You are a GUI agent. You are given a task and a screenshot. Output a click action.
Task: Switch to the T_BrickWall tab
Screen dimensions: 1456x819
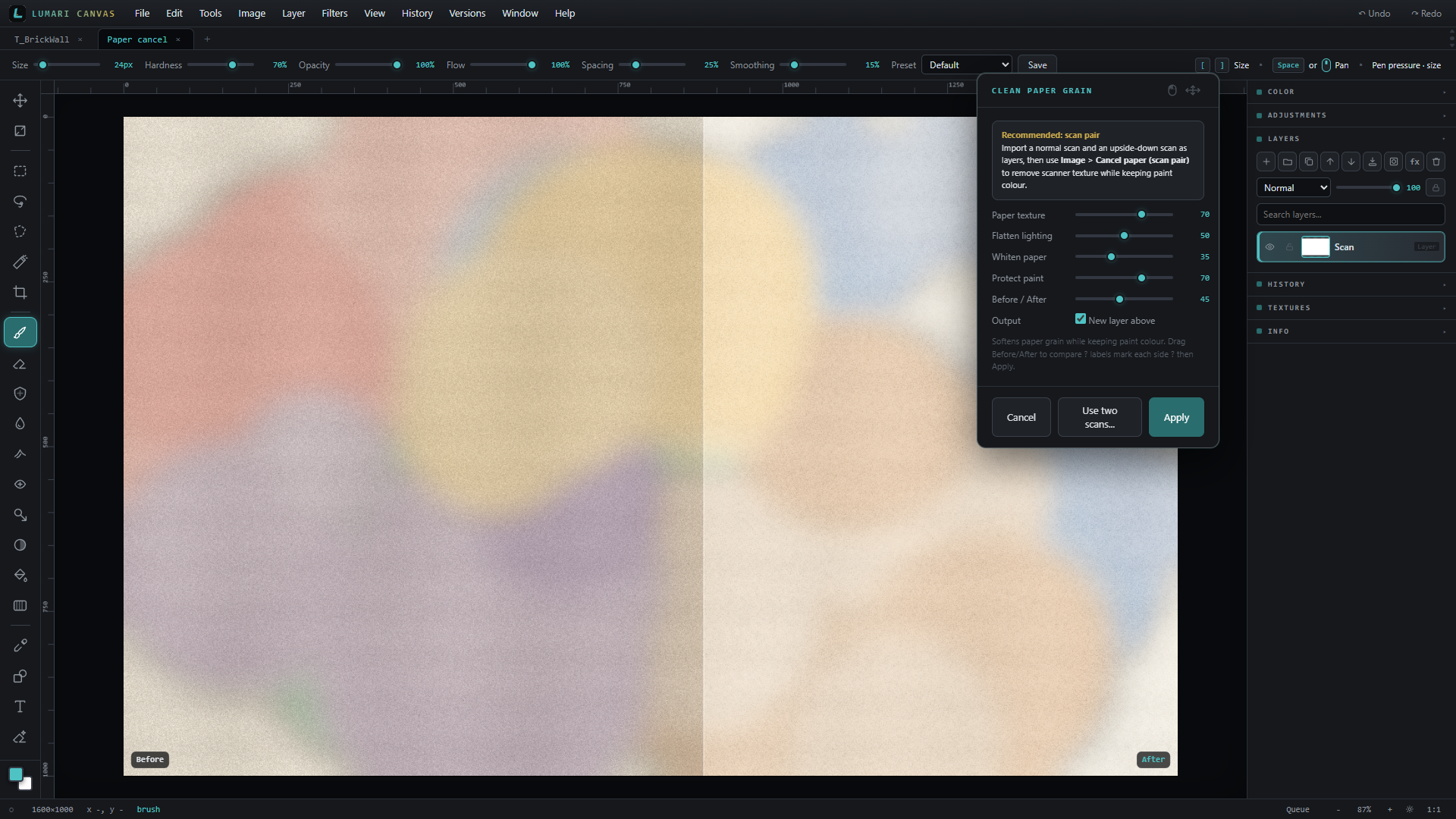point(42,39)
